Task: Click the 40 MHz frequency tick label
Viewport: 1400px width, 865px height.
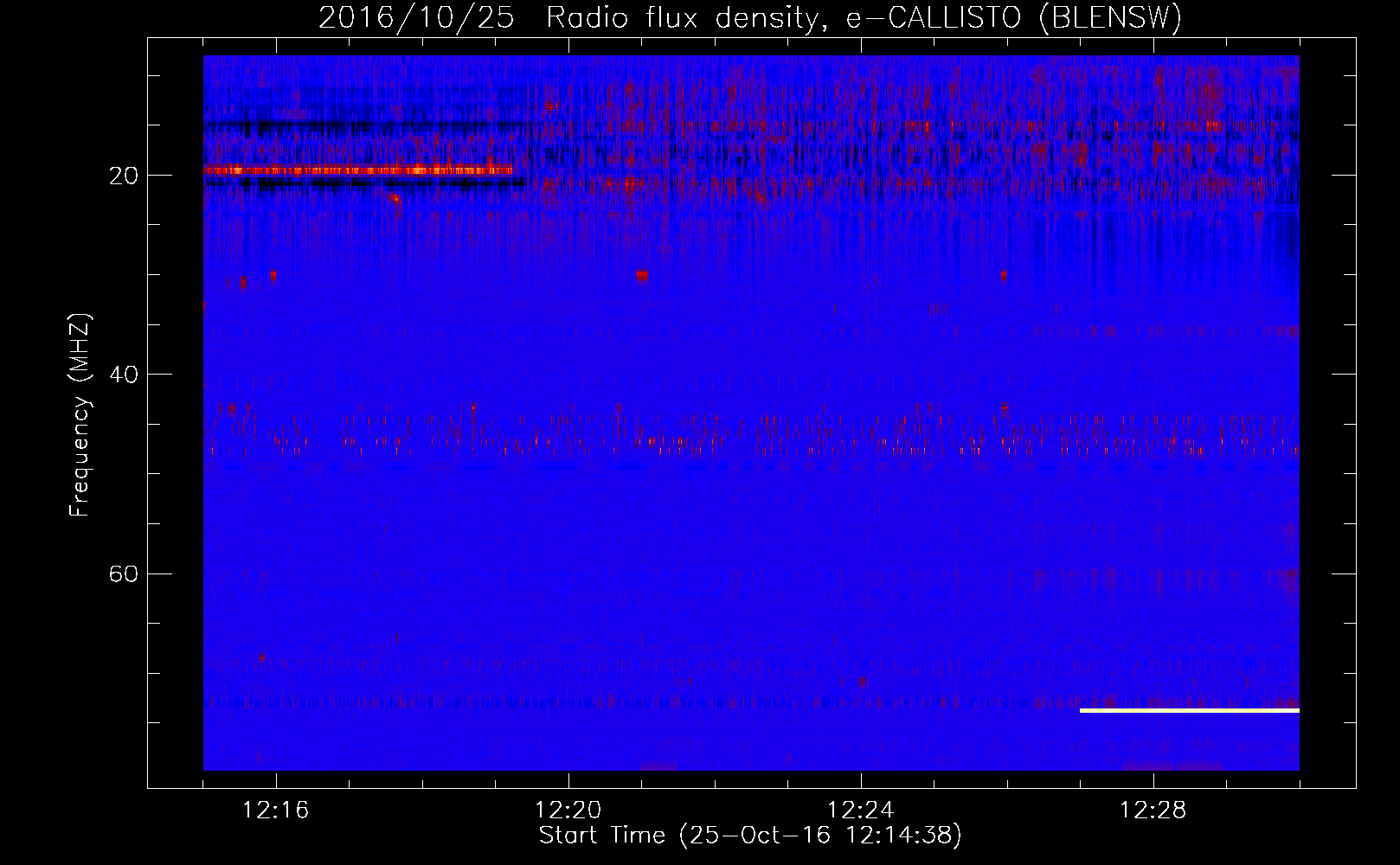Action: tap(124, 375)
